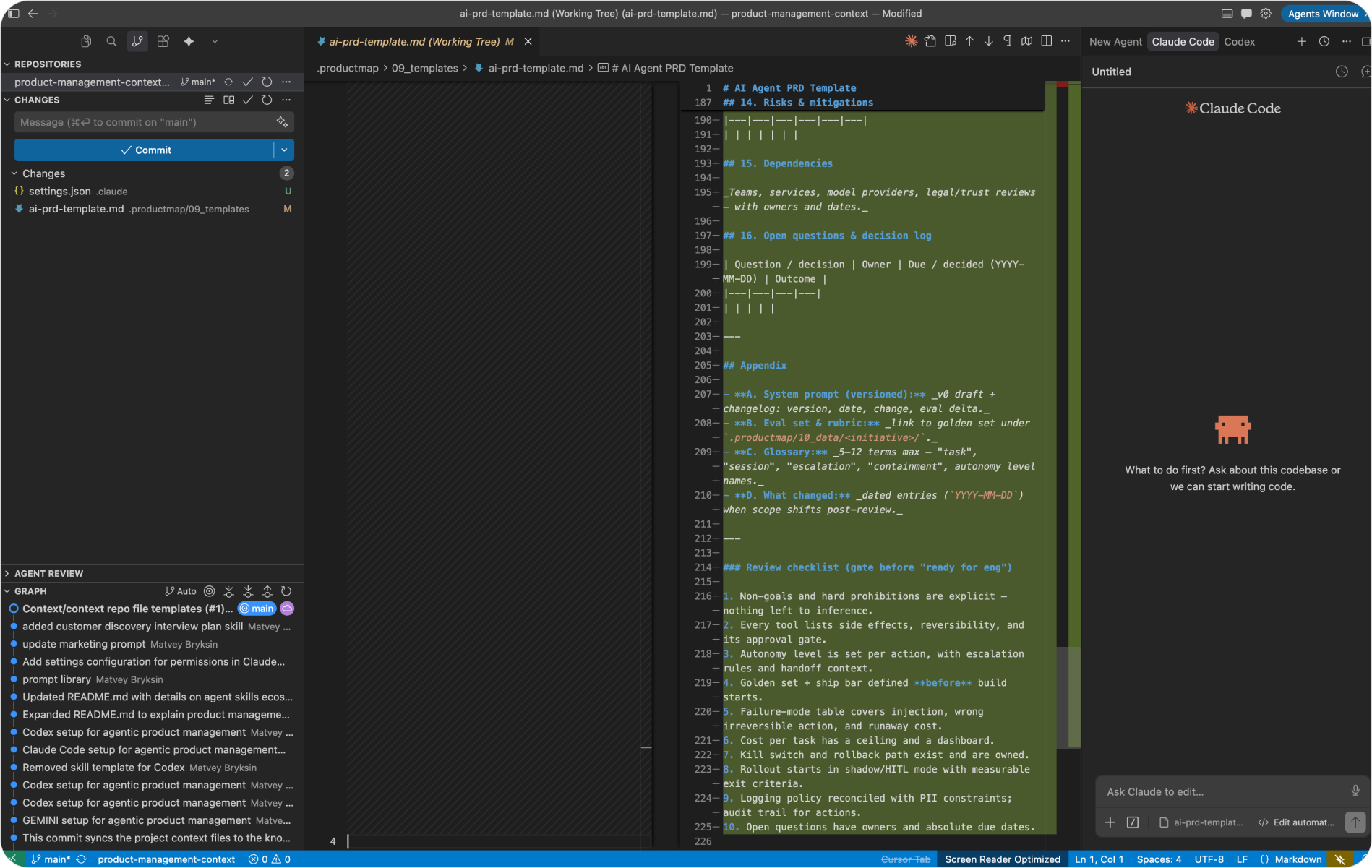
Task: Click Push icon in GRAPH header
Action: (267, 591)
